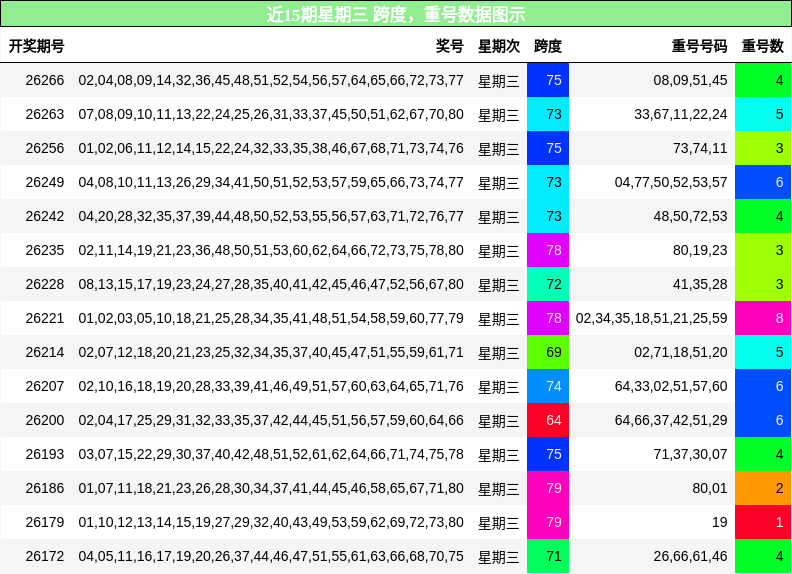Click repeat numbers 48,50,72,53

(x=690, y=216)
